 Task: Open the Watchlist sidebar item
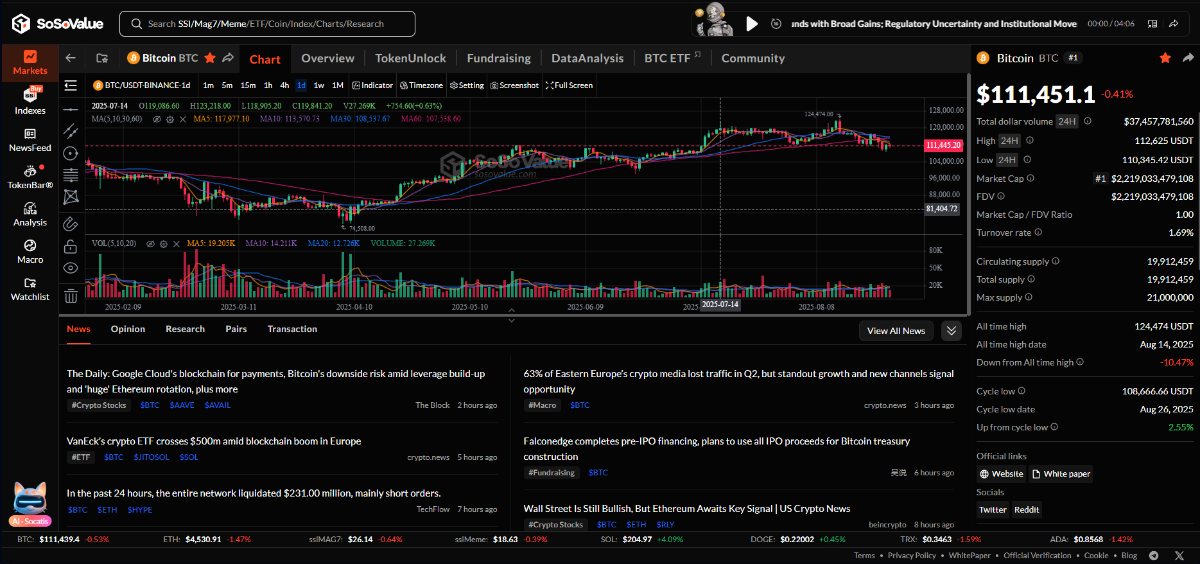pos(30,289)
